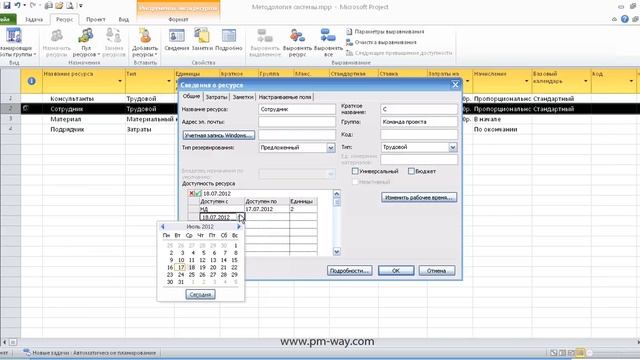Click the Cancel button in dialog
Image resolution: width=640 pixels, height=360 pixels.
(x=436, y=270)
